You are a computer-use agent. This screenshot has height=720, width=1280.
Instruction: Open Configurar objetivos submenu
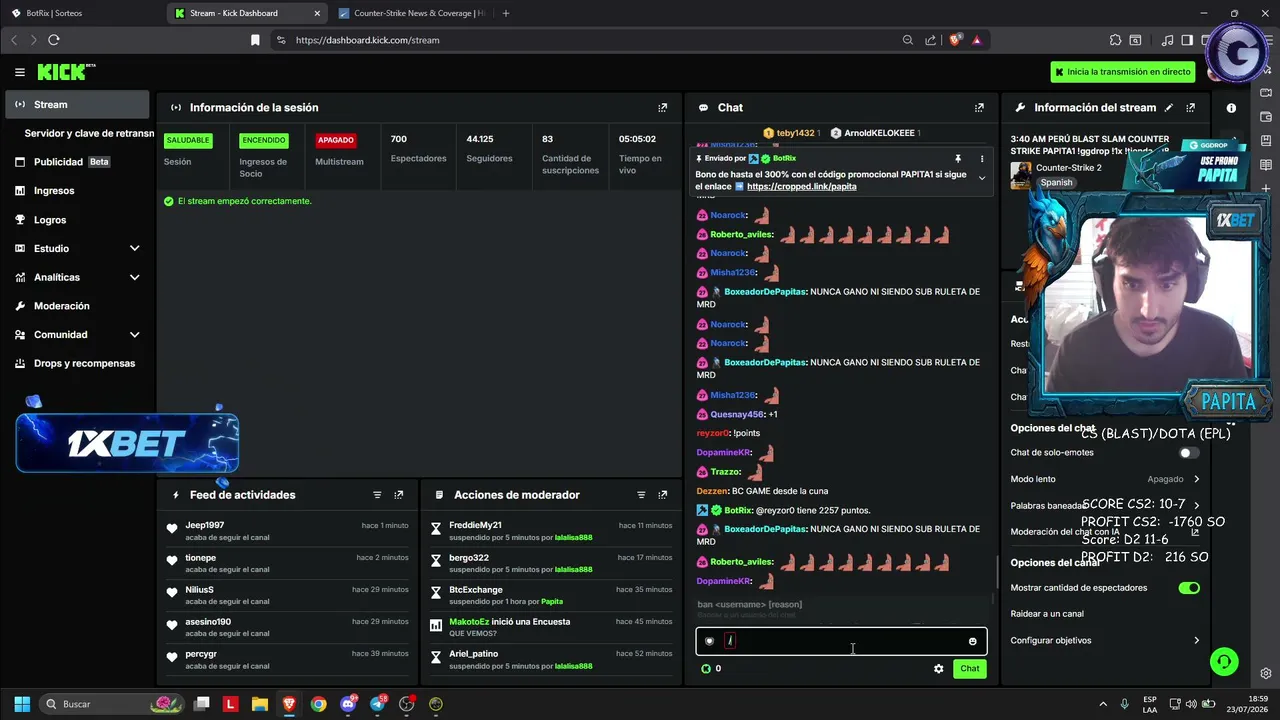(1104, 640)
